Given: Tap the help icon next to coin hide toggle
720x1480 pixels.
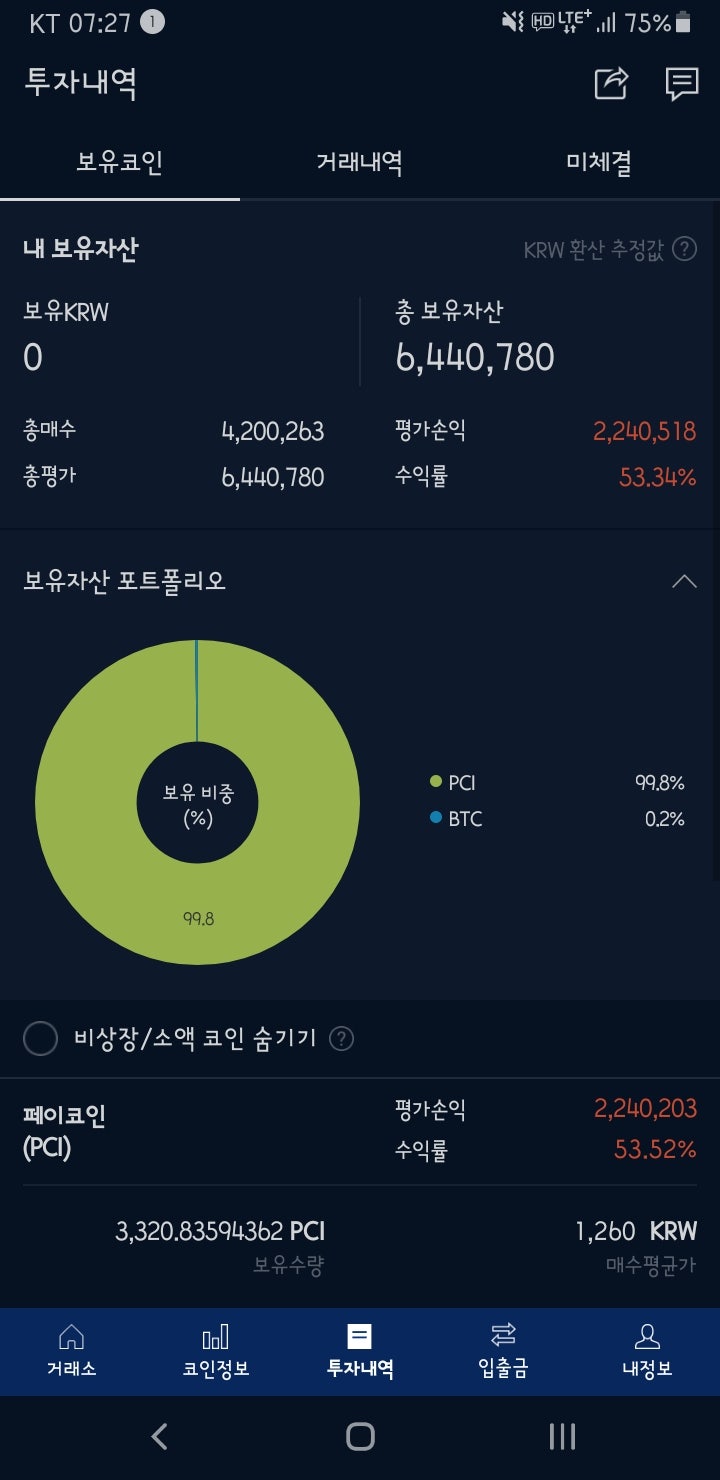Looking at the screenshot, I should 341,1039.
